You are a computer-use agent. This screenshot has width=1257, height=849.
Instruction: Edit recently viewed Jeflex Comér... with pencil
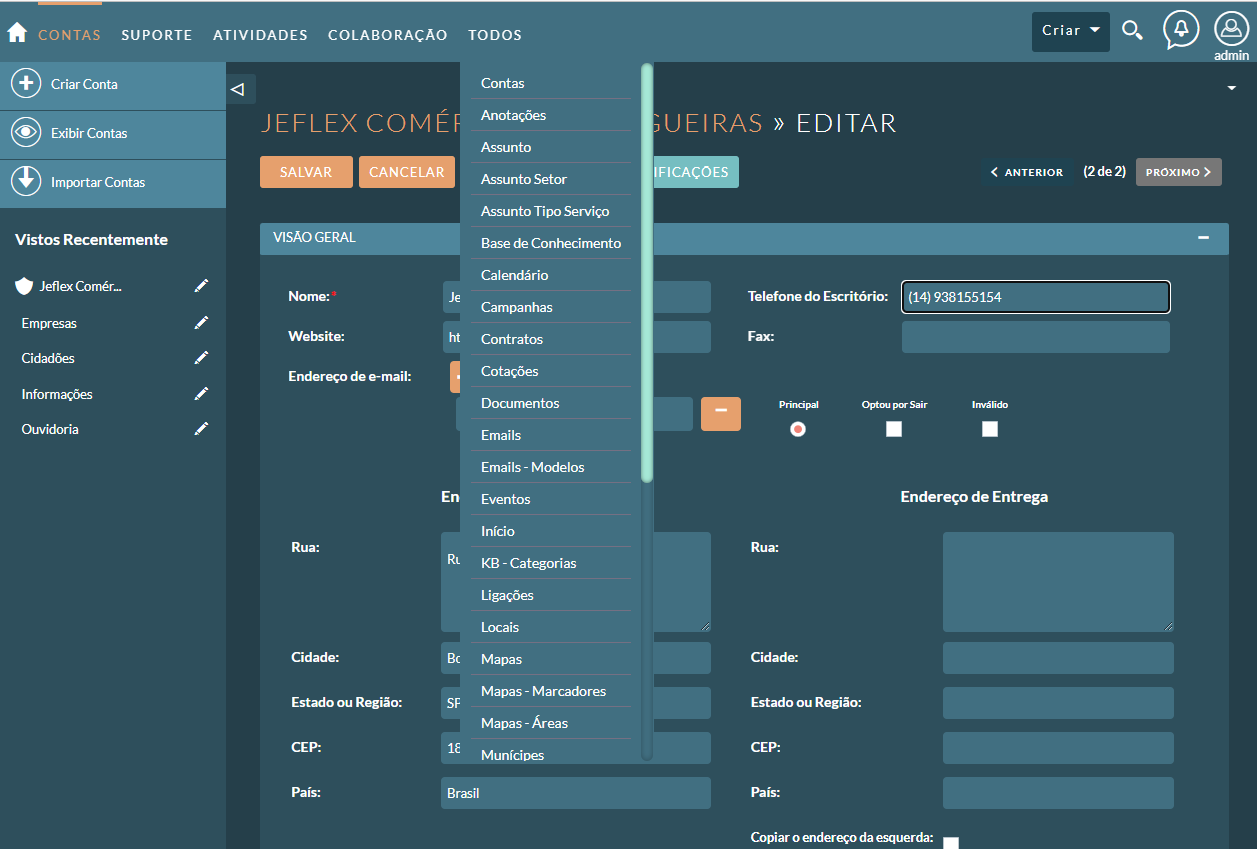point(202,286)
